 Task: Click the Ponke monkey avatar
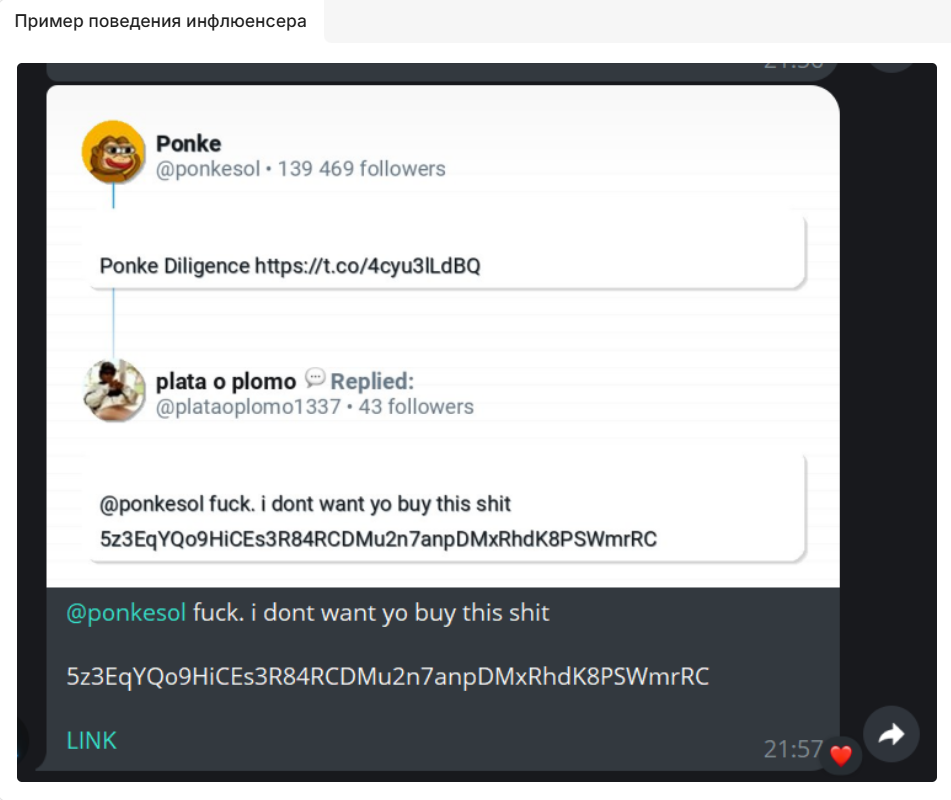[113, 153]
